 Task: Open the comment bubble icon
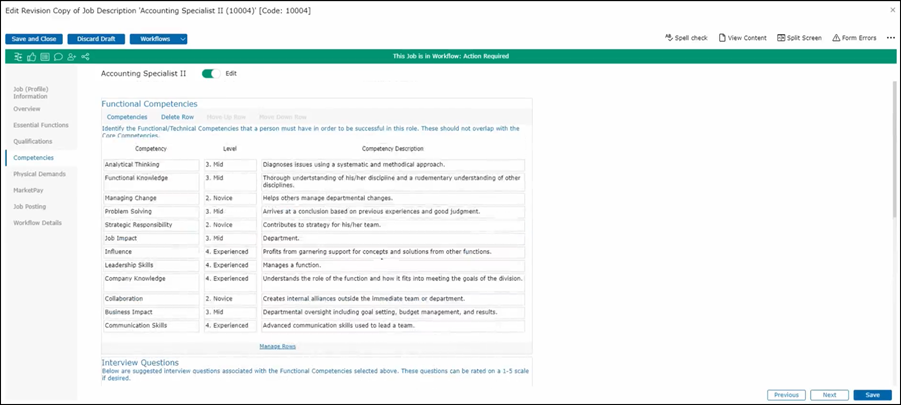click(58, 56)
